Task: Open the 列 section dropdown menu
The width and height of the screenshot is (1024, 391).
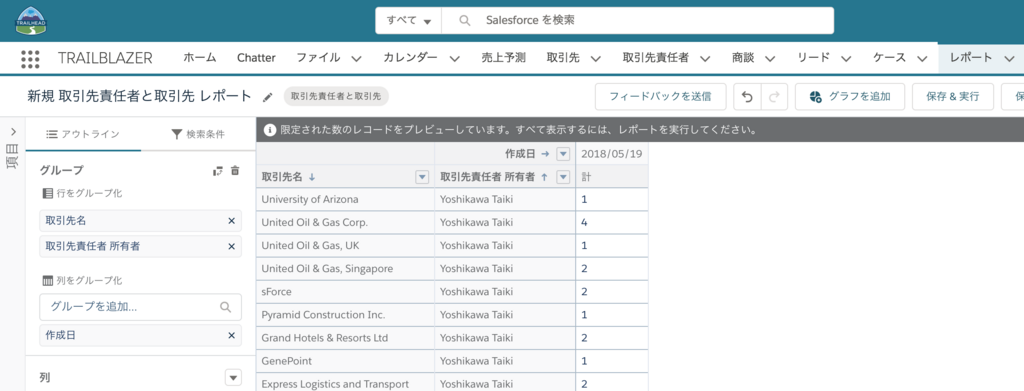Action: (233, 377)
